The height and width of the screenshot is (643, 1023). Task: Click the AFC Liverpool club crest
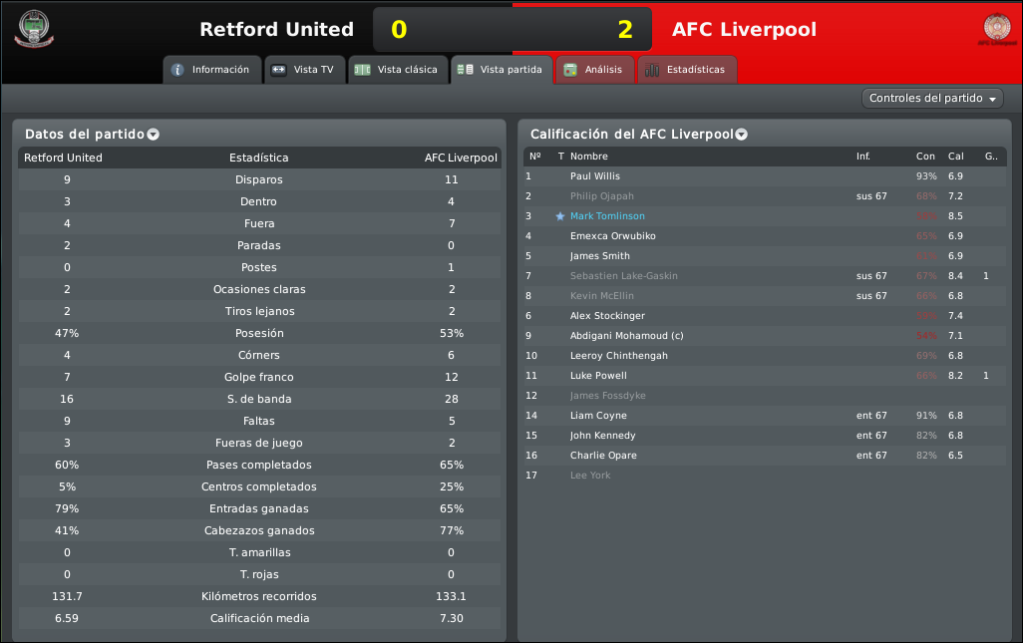pyautogui.click(x=997, y=29)
